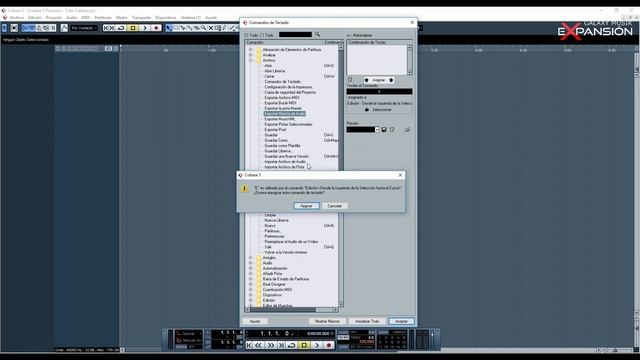Select Importar Archivo de Audio command
Screen dimensions: 640x360
pos(285,162)
